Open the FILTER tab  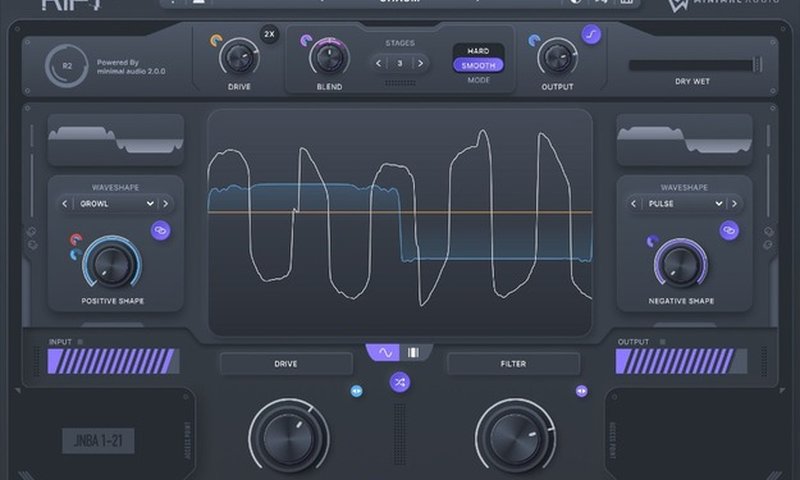(513, 364)
